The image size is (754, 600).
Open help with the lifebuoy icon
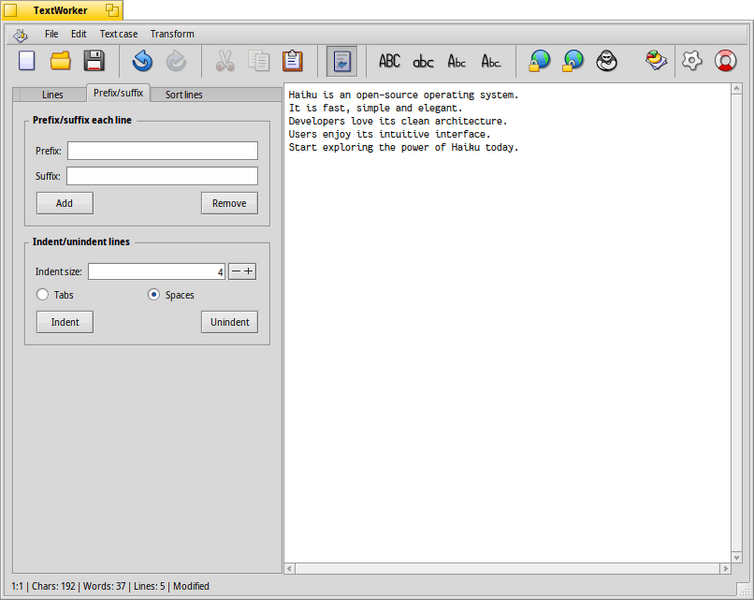coord(726,61)
